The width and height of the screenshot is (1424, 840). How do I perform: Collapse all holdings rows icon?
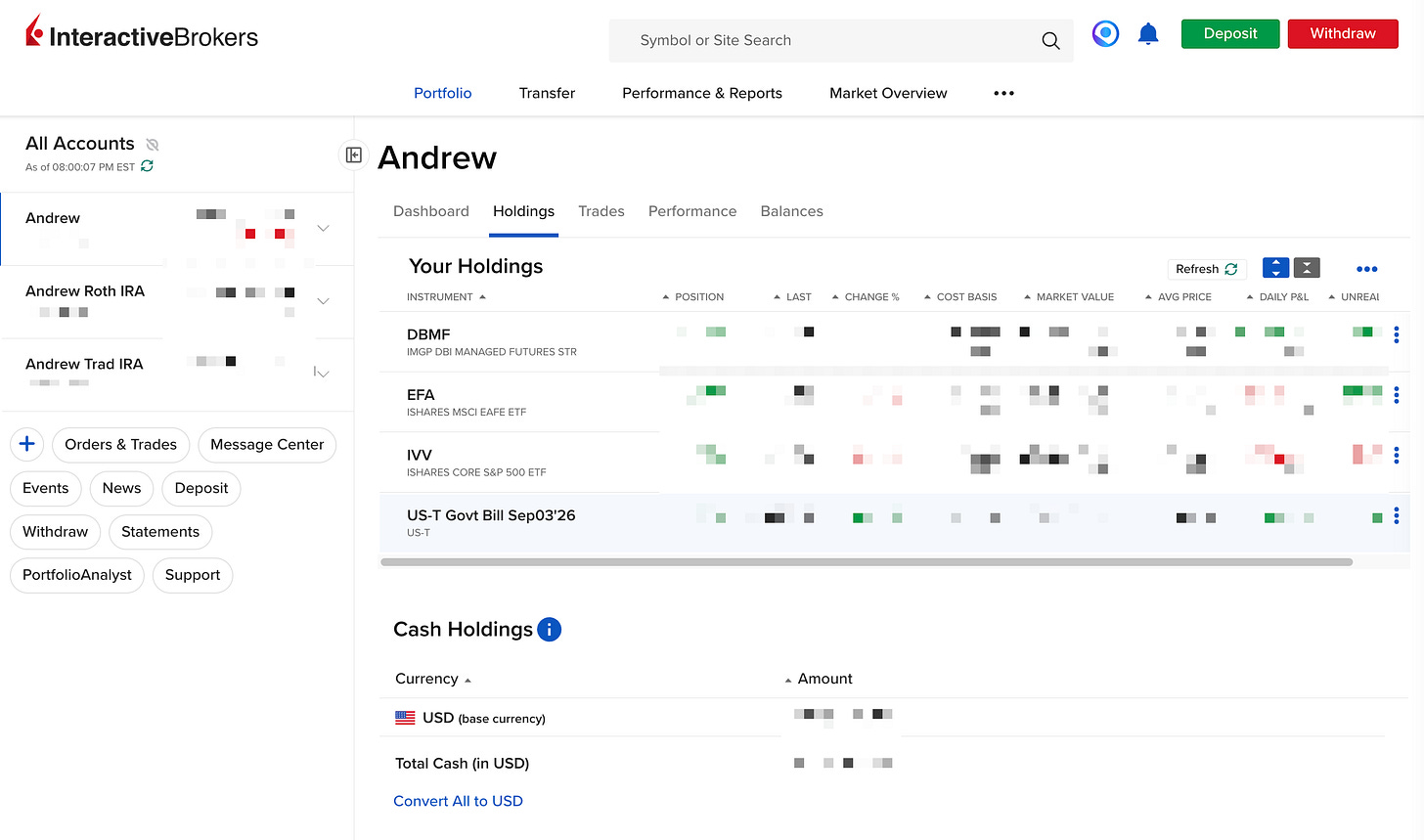click(x=1307, y=268)
